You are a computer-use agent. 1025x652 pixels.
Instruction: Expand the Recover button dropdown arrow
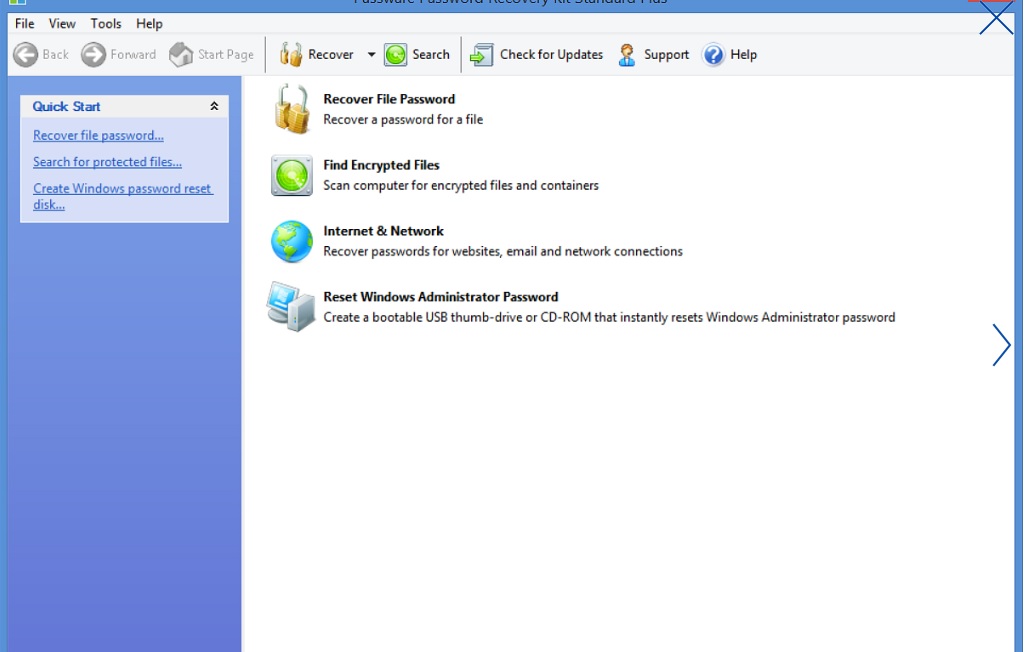(371, 54)
